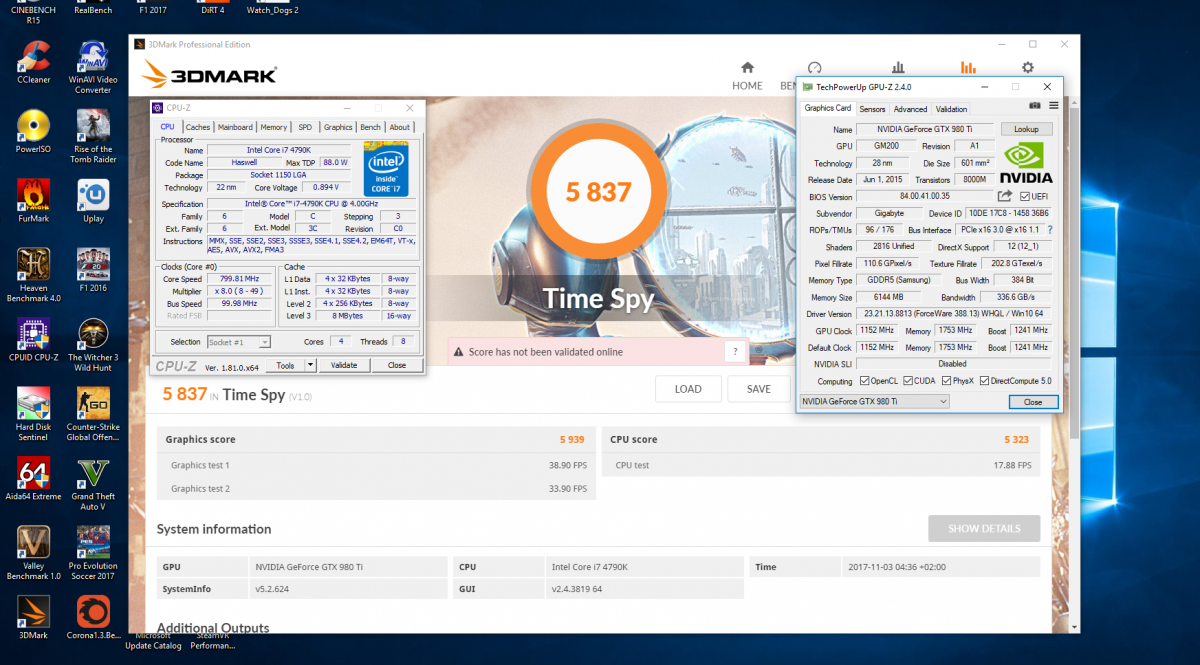Select the orange results chart icon in 3DMark
Image resolution: width=1200 pixels, height=665 pixels.
click(967, 68)
